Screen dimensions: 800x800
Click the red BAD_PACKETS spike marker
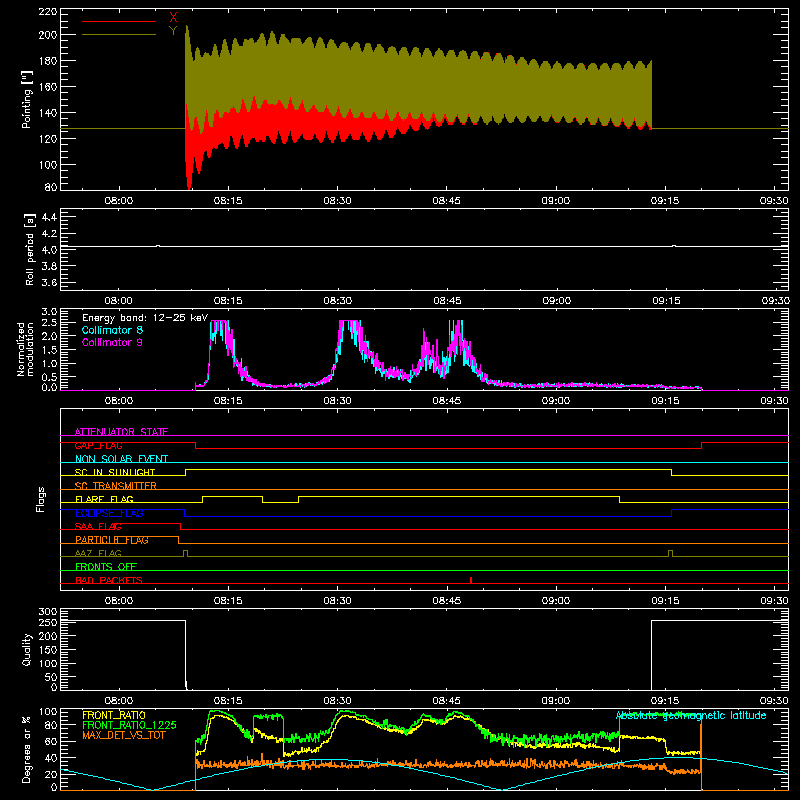[471, 580]
